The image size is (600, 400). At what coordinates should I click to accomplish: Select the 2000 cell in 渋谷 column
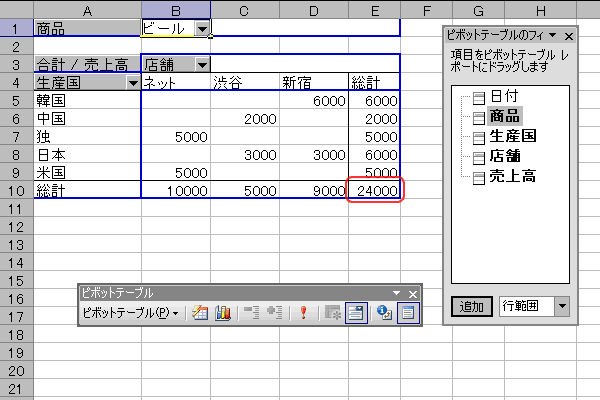point(245,118)
